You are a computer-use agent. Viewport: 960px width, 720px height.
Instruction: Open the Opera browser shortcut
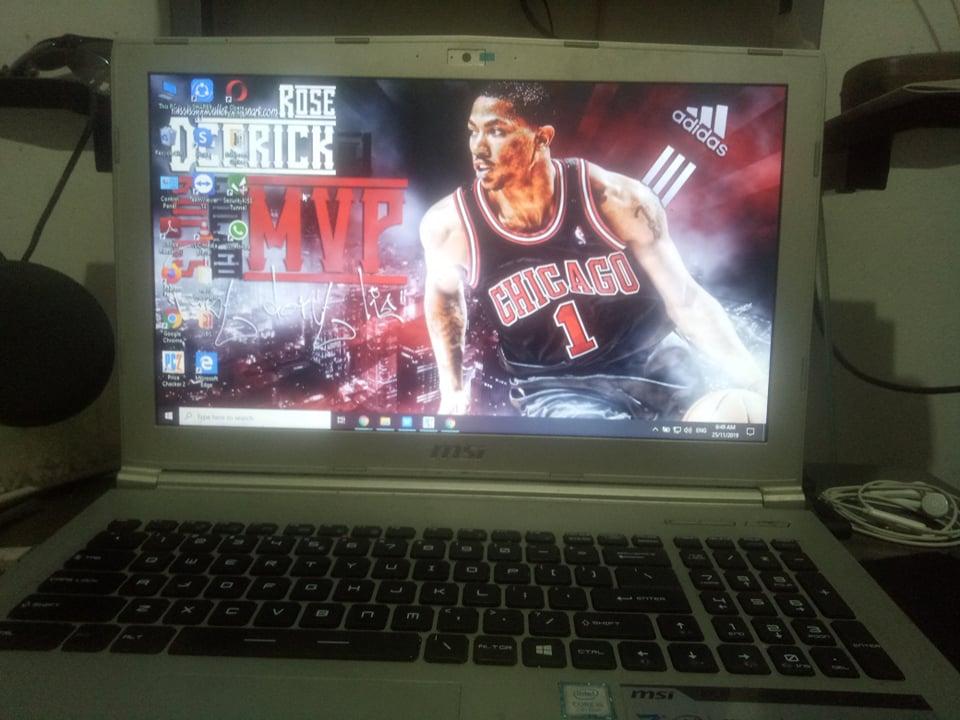[236, 91]
